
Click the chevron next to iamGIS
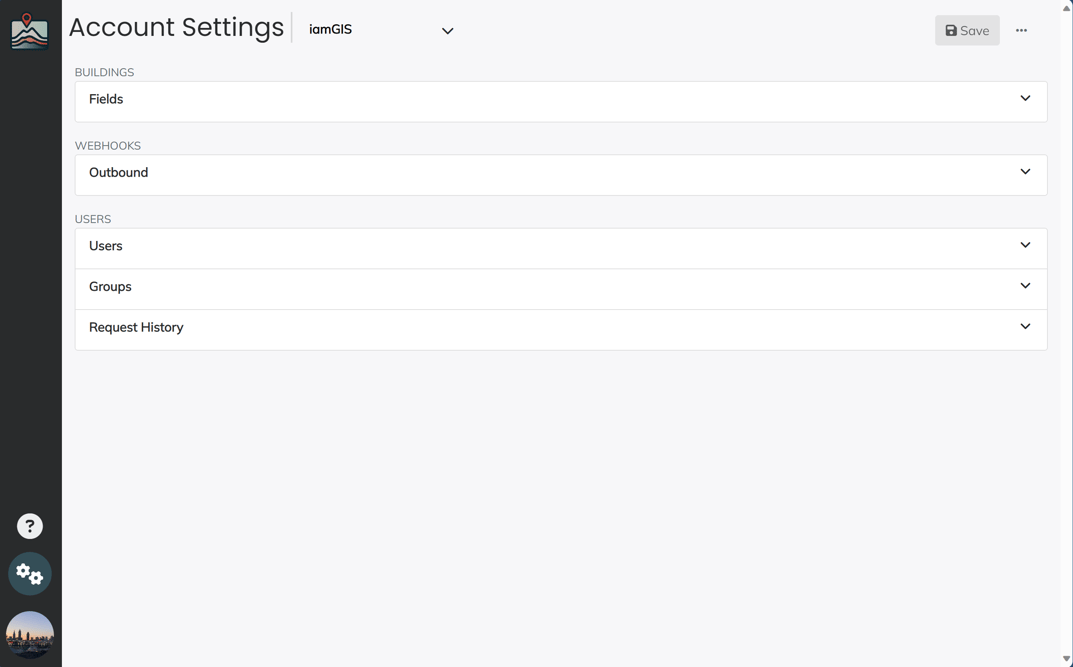448,31
